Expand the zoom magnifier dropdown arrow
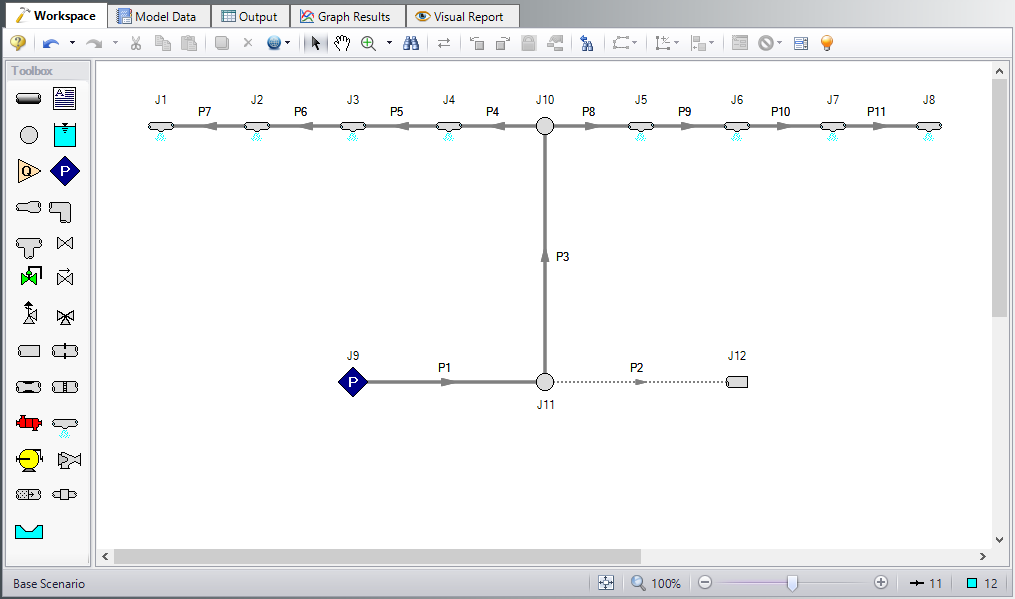1015x599 pixels. click(x=389, y=43)
